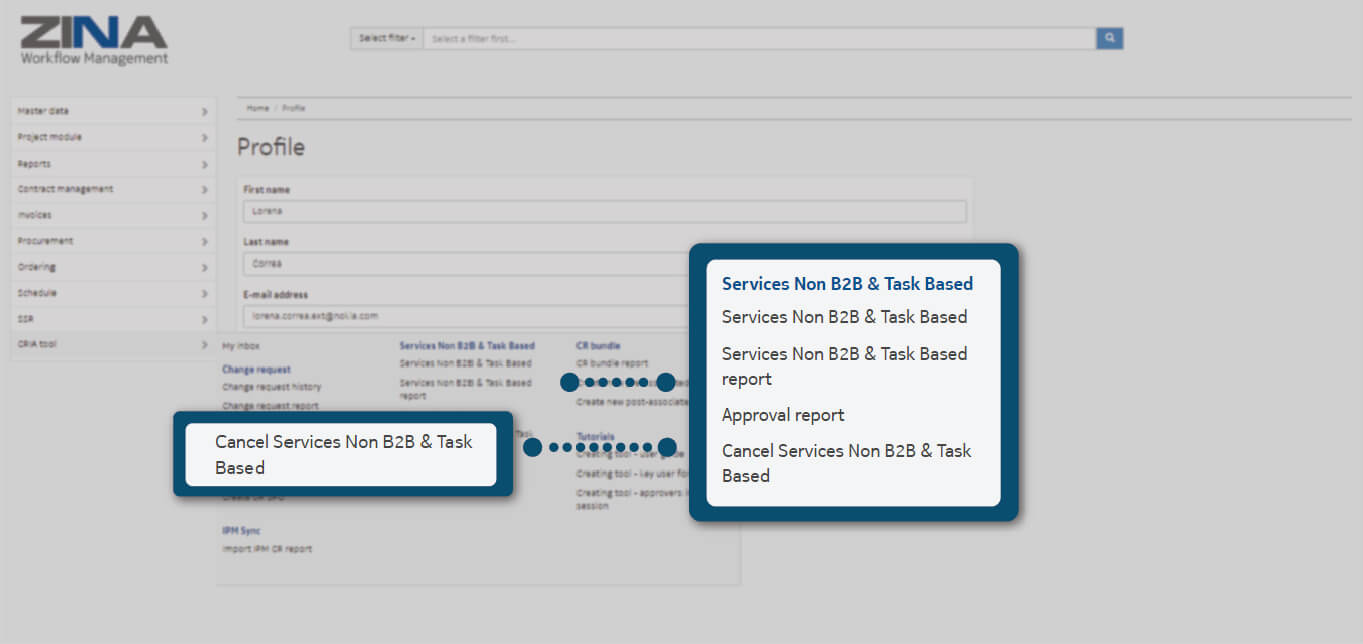
Task: Click the CRIA tool chevron arrow
Action: click(x=204, y=344)
